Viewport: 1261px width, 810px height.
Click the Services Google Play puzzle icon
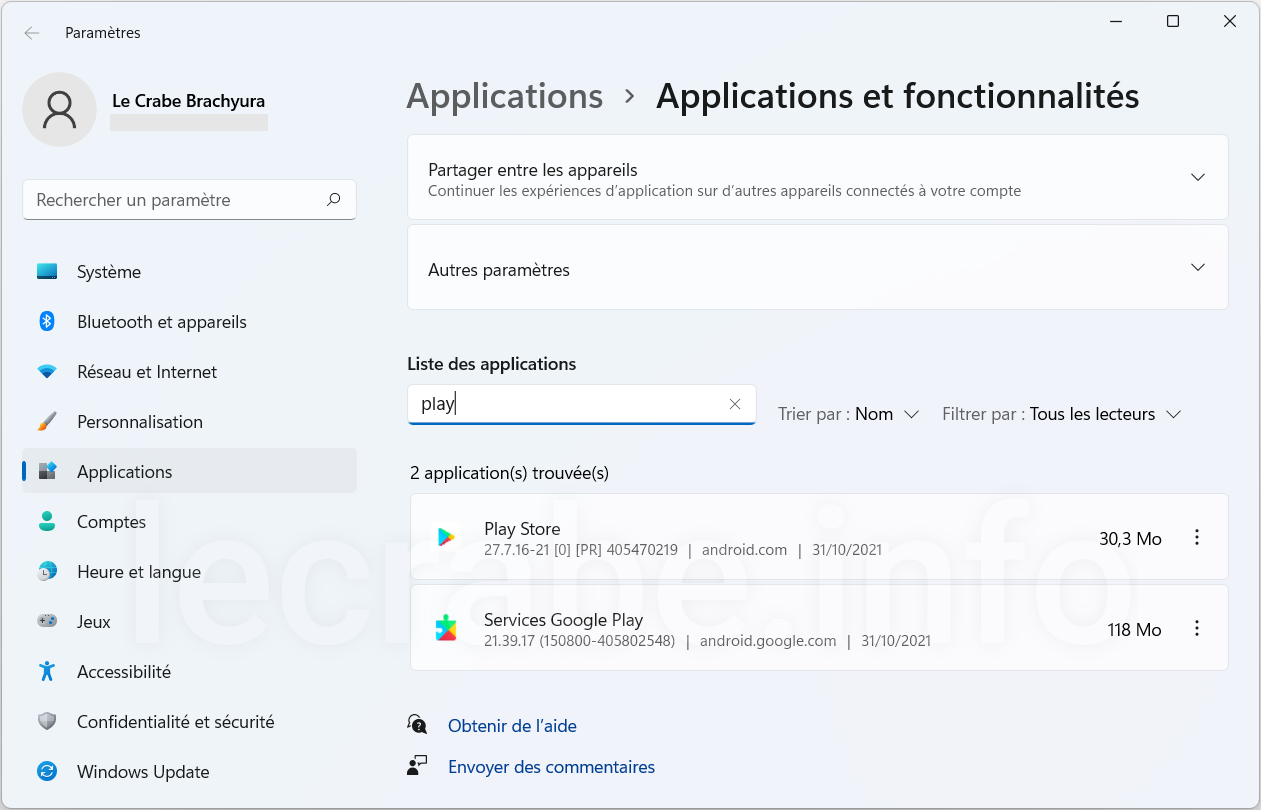pyautogui.click(x=446, y=629)
